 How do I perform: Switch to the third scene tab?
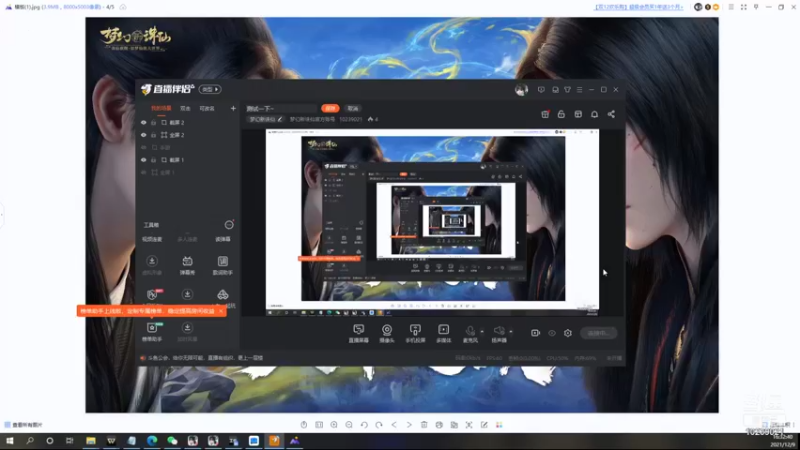pyautogui.click(x=207, y=108)
